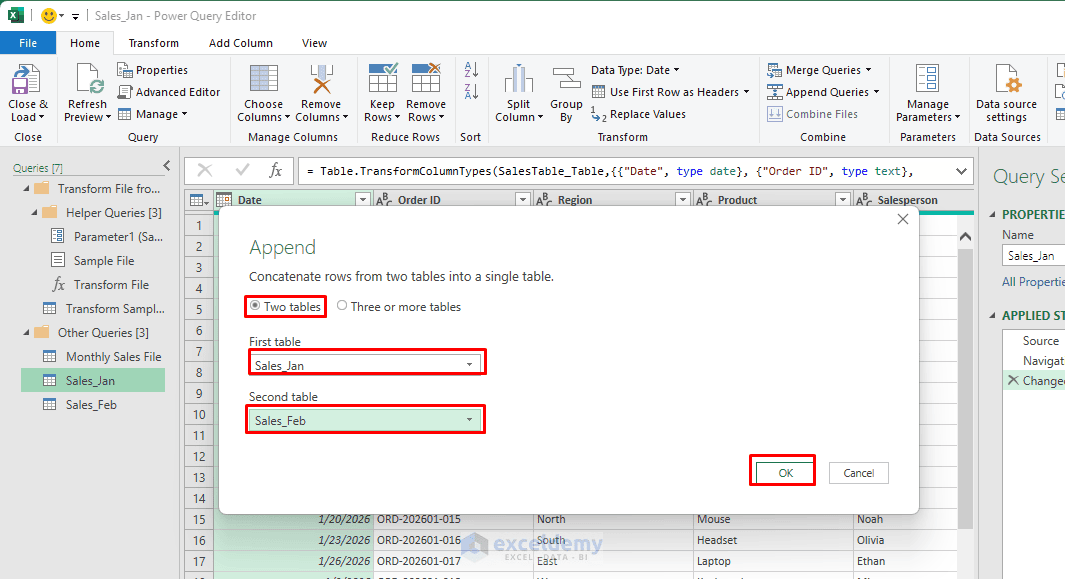The height and width of the screenshot is (579, 1065).
Task: Switch to the Home tab
Action: pos(85,43)
